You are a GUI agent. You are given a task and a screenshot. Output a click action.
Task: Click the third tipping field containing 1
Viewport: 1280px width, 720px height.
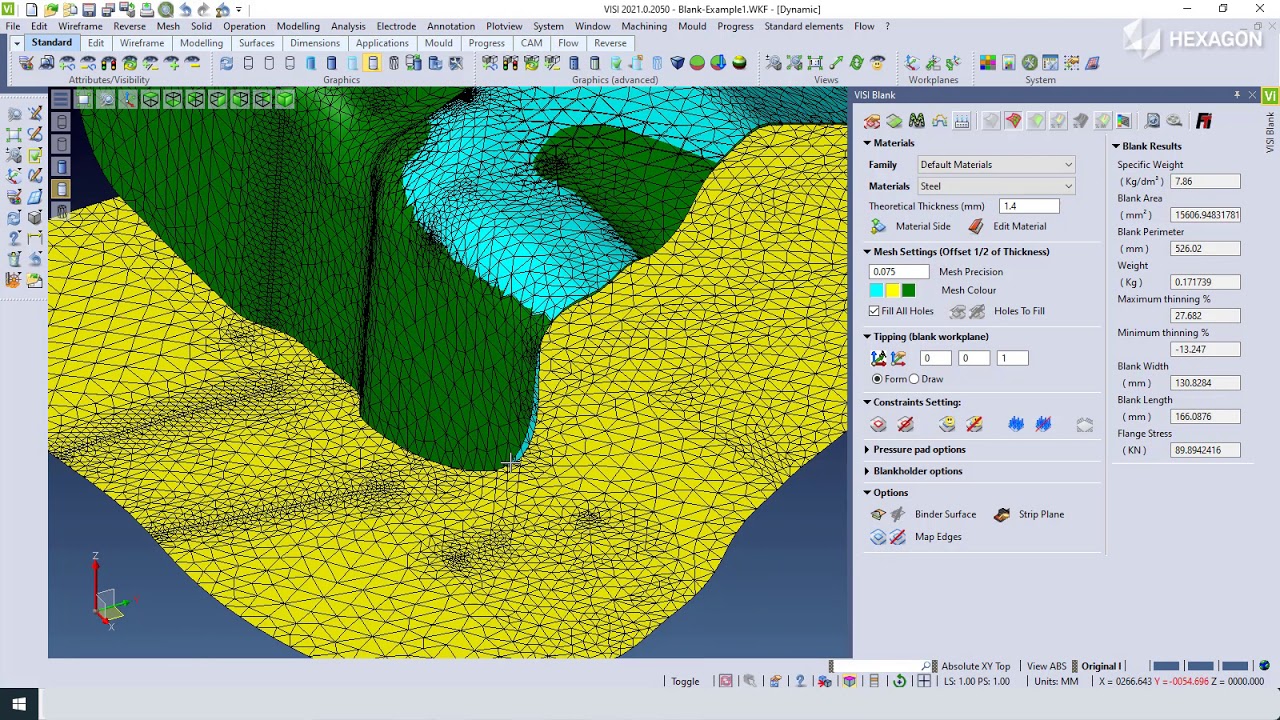click(x=1012, y=358)
